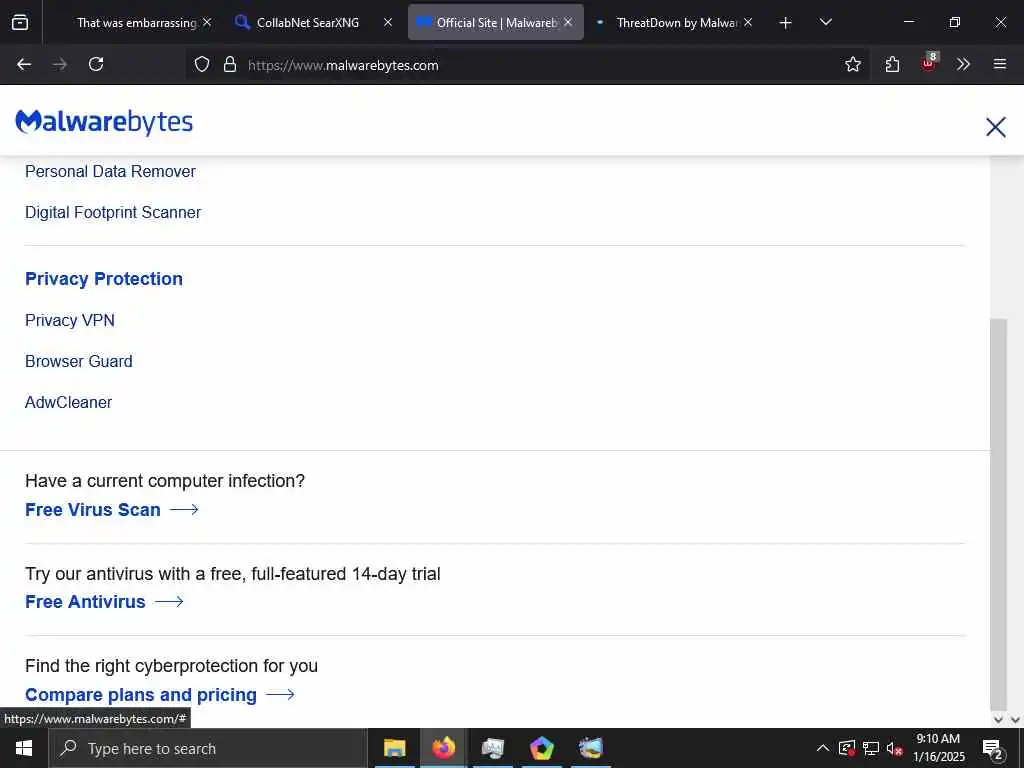
Task: Show more toolbar tools chevrons
Action: click(x=963, y=64)
